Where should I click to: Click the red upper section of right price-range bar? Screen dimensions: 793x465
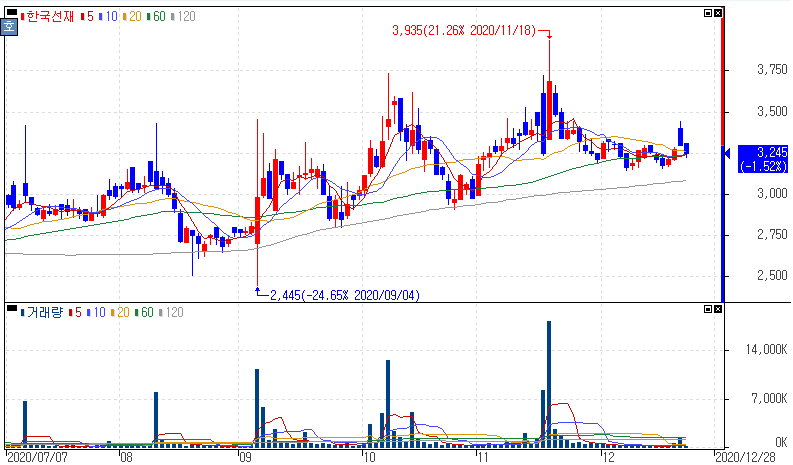point(723,77)
